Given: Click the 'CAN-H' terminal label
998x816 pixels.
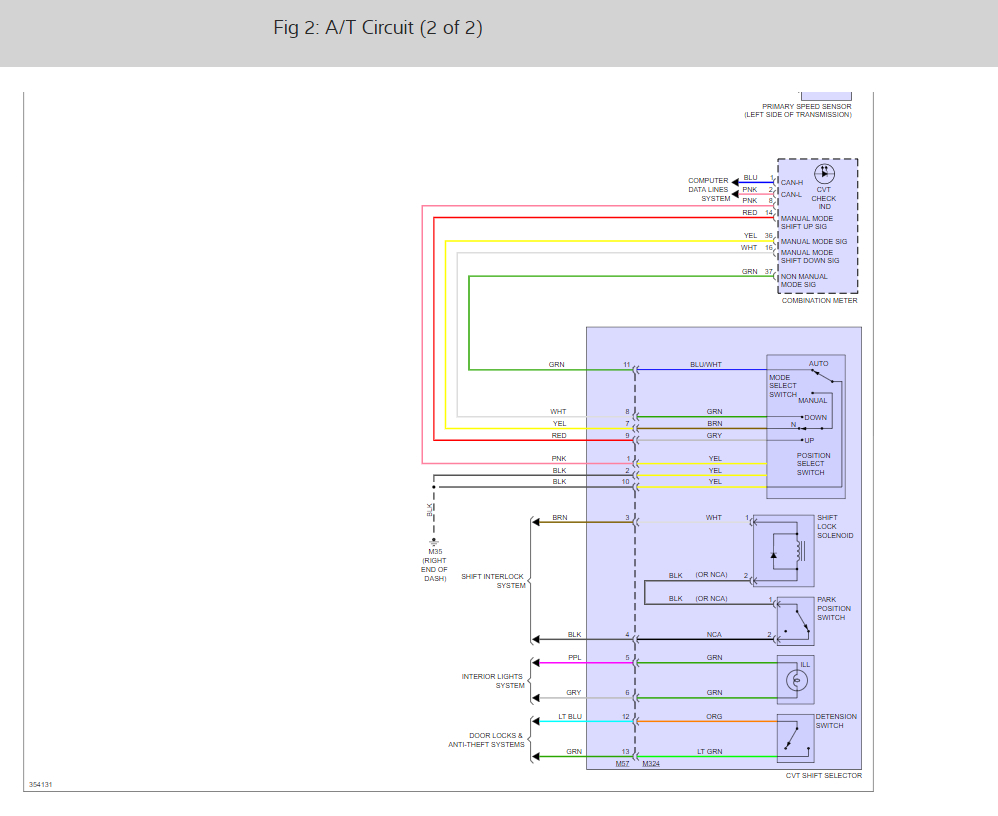Looking at the screenshot, I should coord(792,183).
